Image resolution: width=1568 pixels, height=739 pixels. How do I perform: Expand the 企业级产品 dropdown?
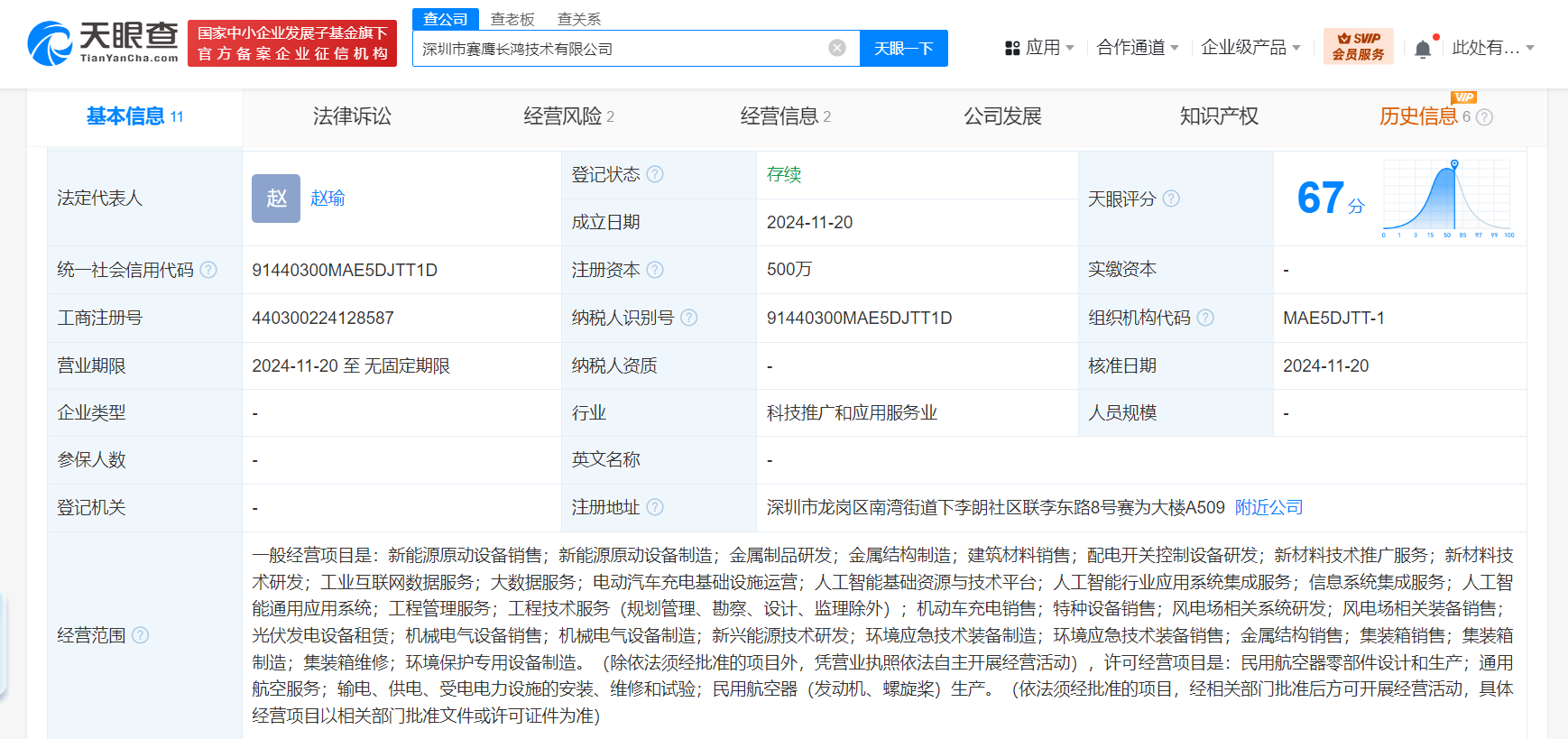pyautogui.click(x=1250, y=48)
